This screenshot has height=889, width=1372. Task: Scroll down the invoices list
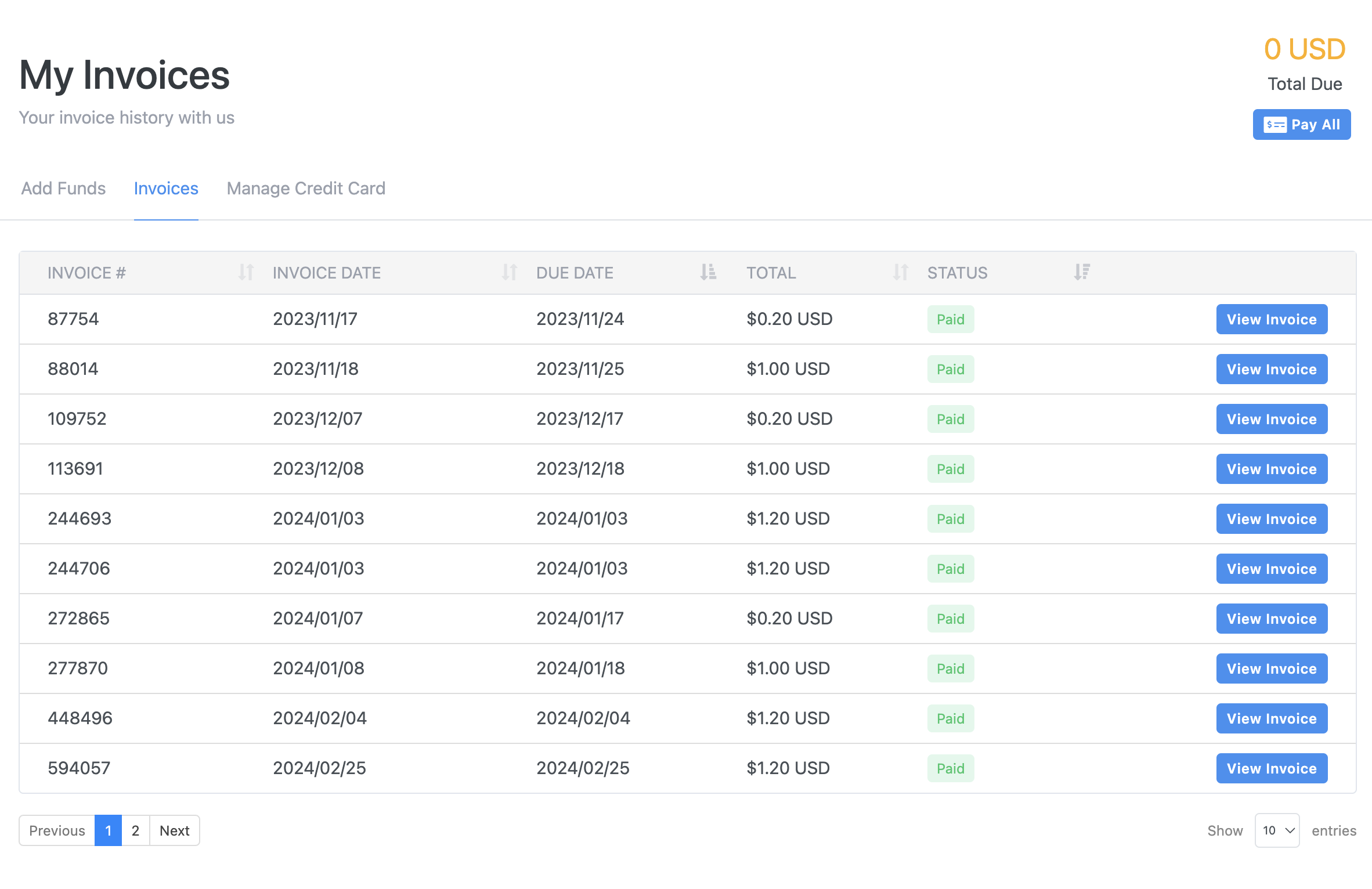[x=175, y=830]
